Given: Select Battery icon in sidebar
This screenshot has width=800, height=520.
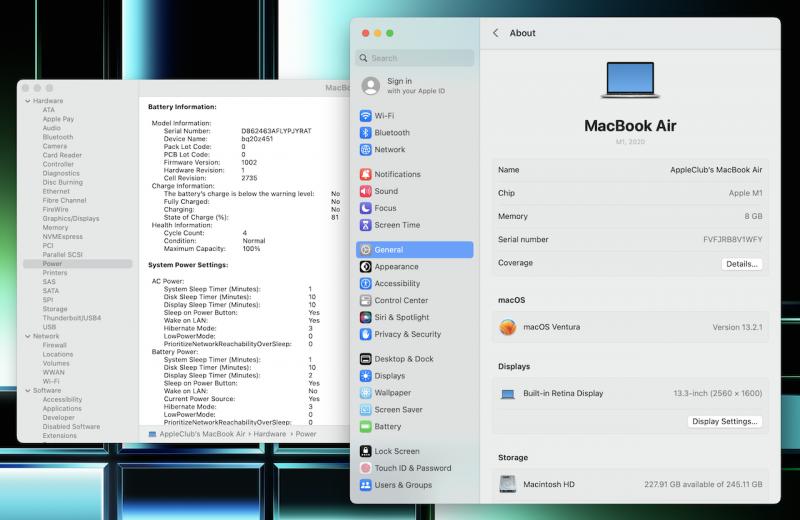Looking at the screenshot, I should pos(365,427).
